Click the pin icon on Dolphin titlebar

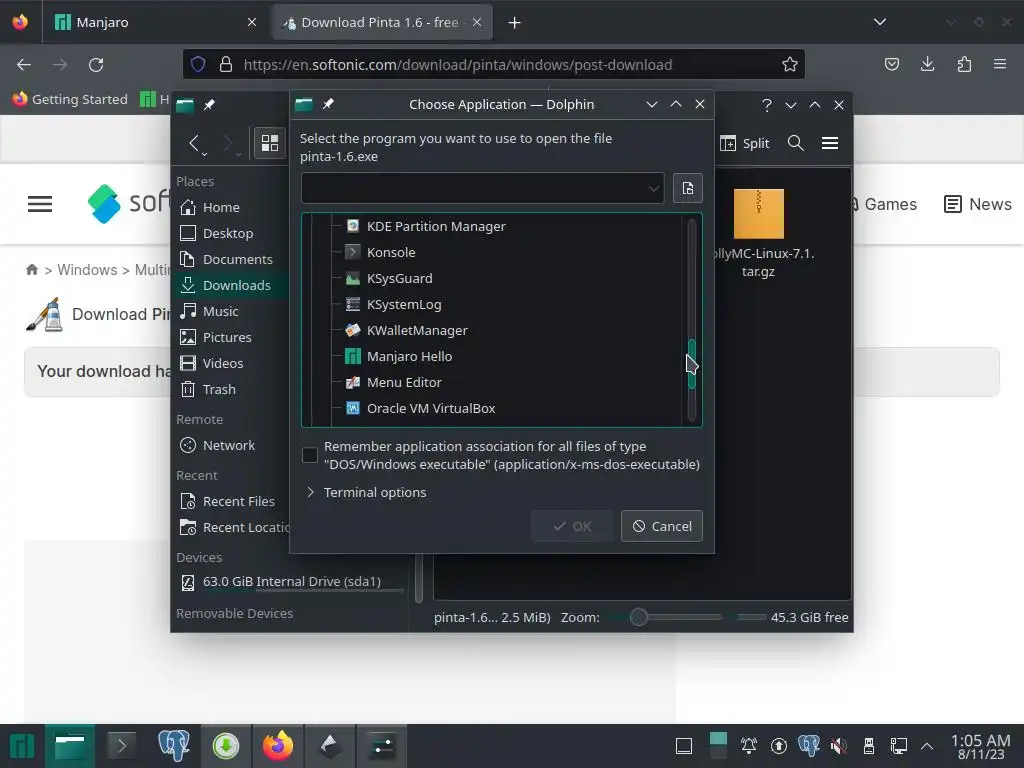pyautogui.click(x=210, y=105)
